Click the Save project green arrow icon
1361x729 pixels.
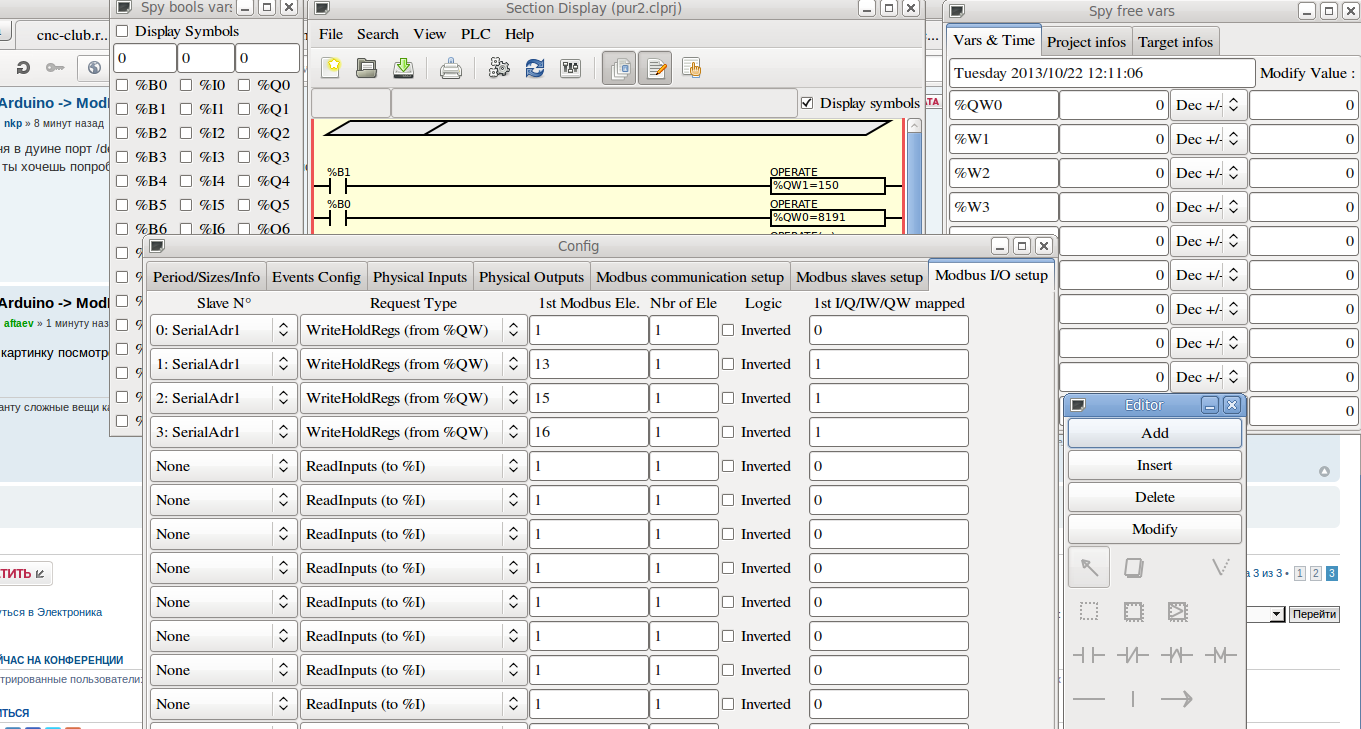click(x=403, y=68)
